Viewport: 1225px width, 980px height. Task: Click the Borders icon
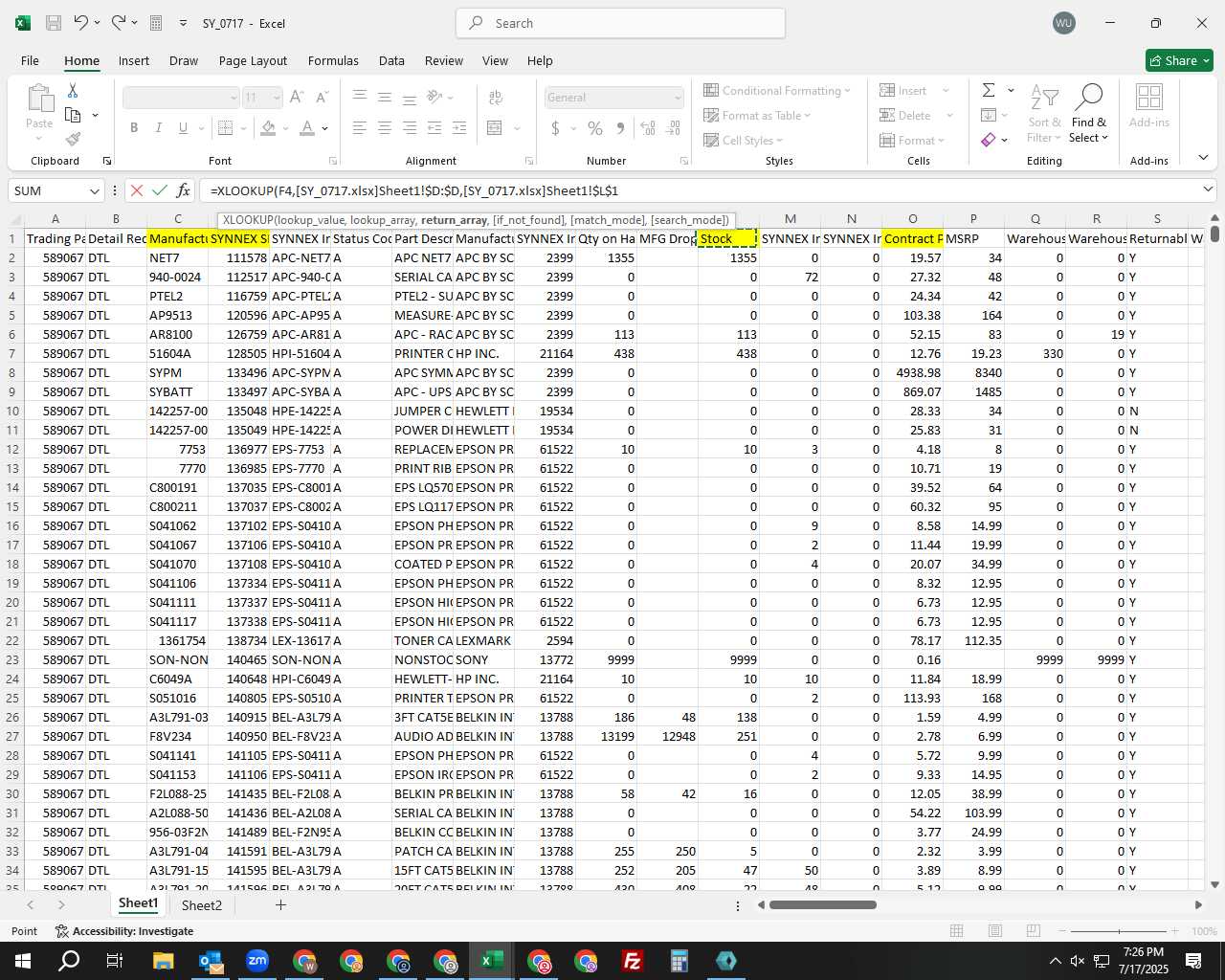(x=225, y=127)
